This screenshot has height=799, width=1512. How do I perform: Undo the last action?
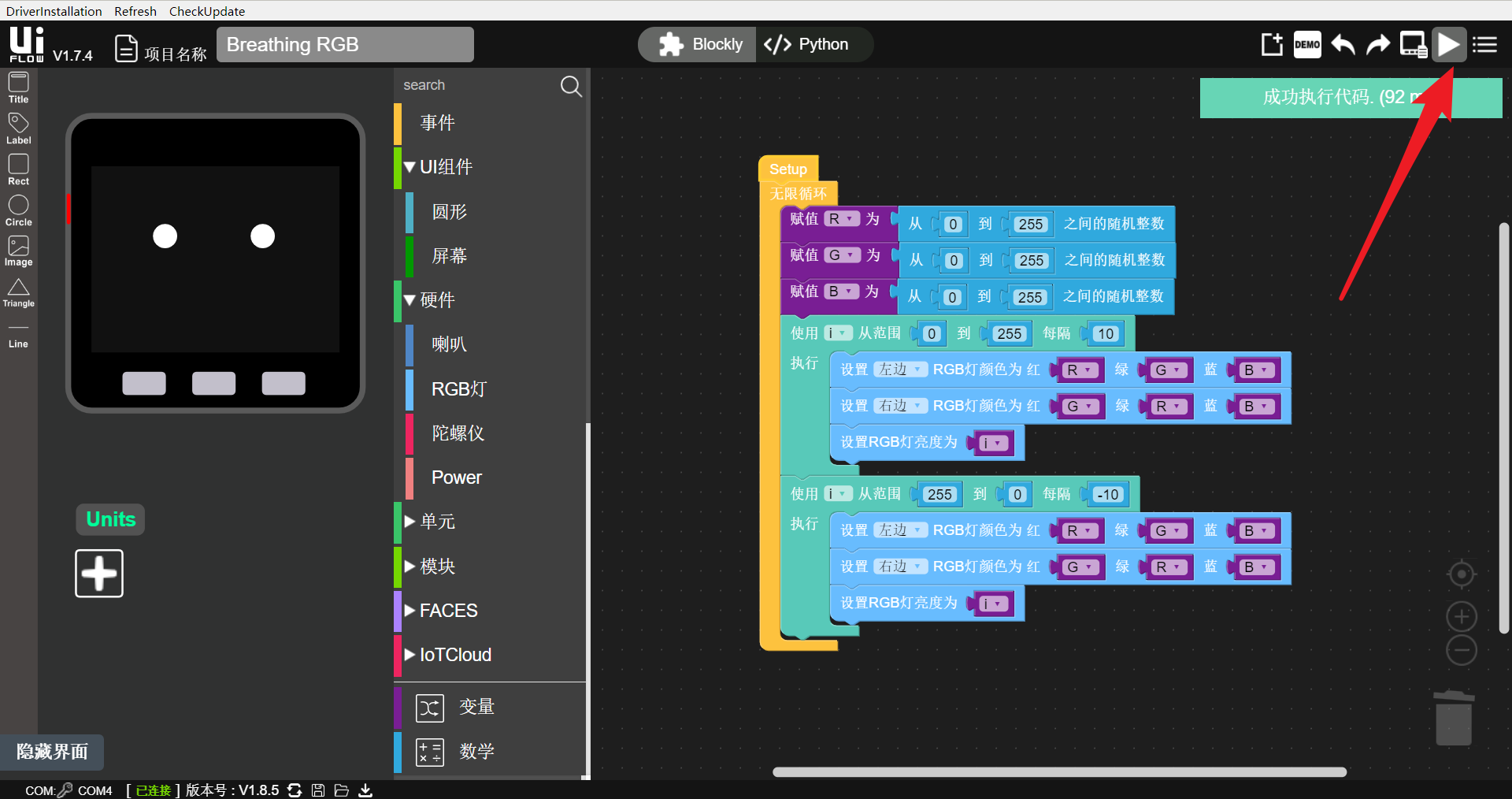point(1342,44)
